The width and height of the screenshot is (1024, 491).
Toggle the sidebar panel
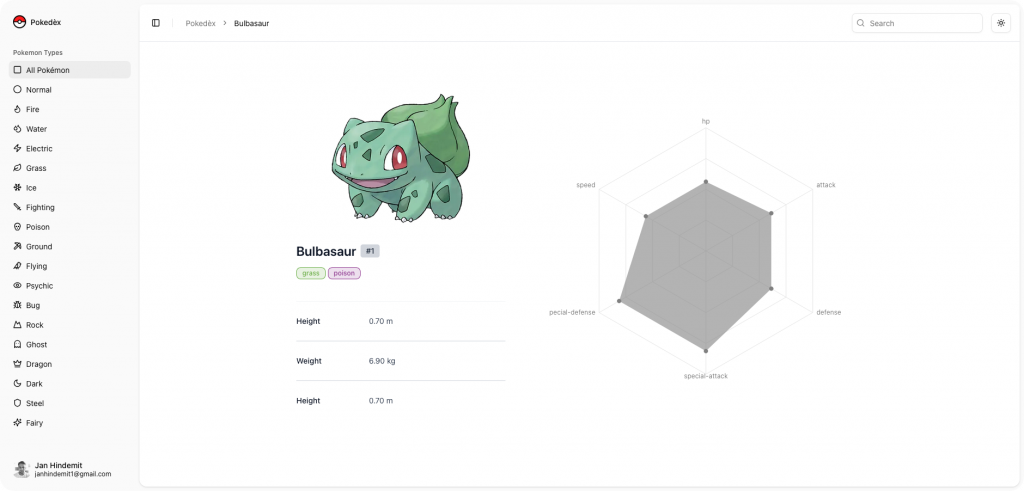pos(156,23)
